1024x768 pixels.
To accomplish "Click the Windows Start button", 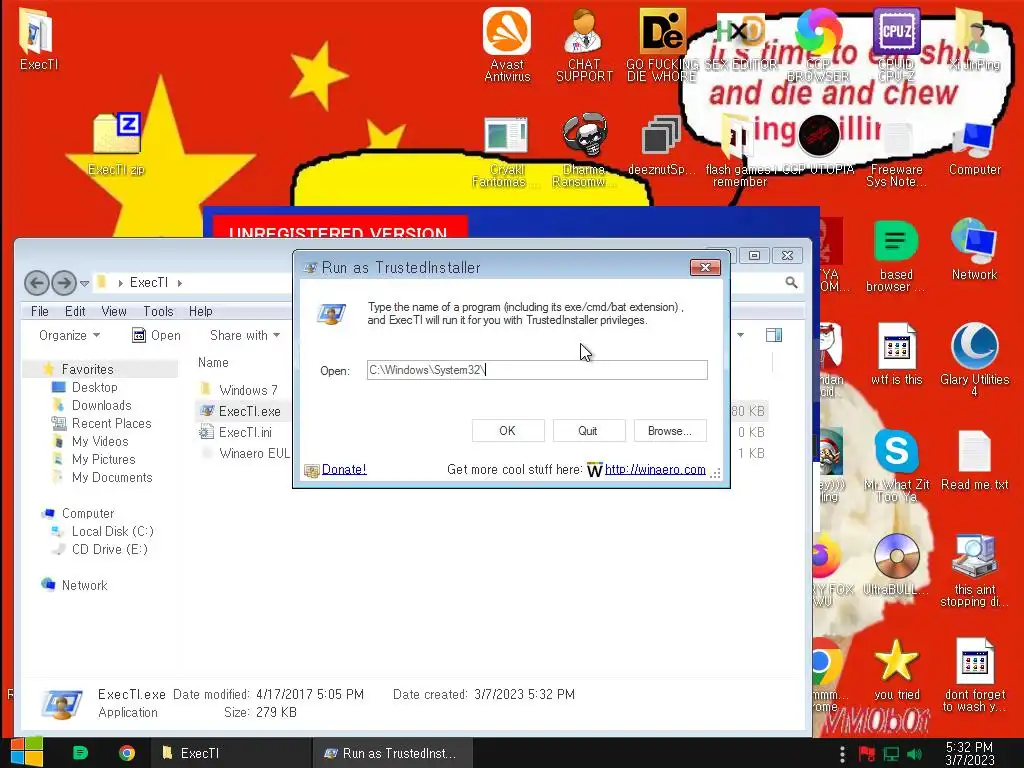I will 26,752.
